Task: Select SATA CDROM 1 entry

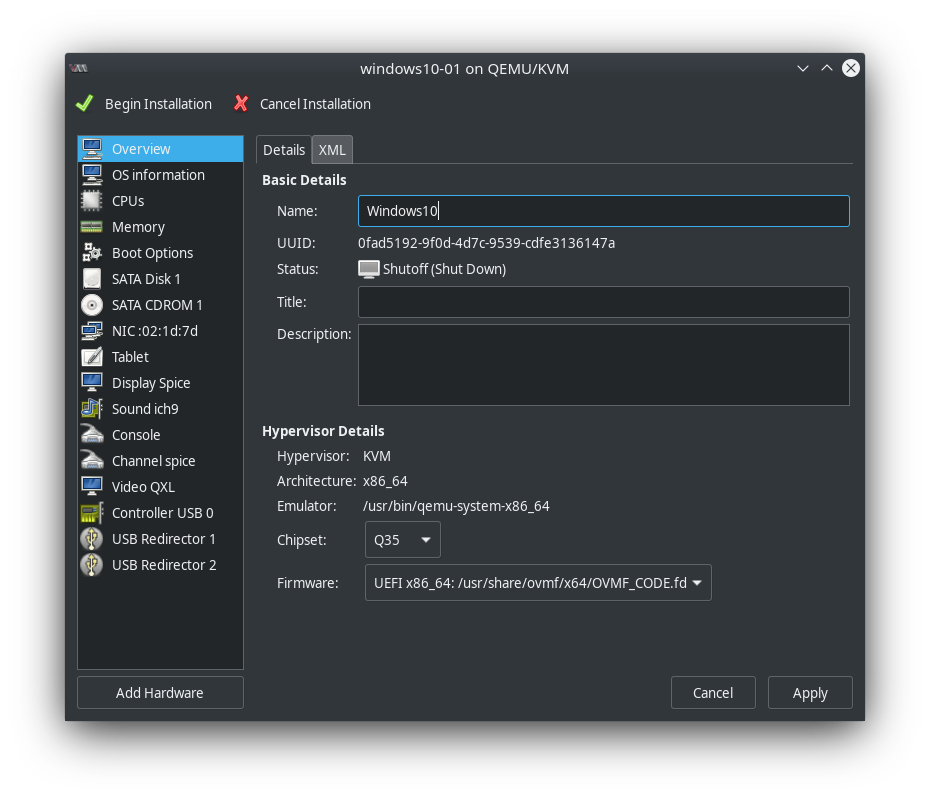Action: tap(160, 305)
